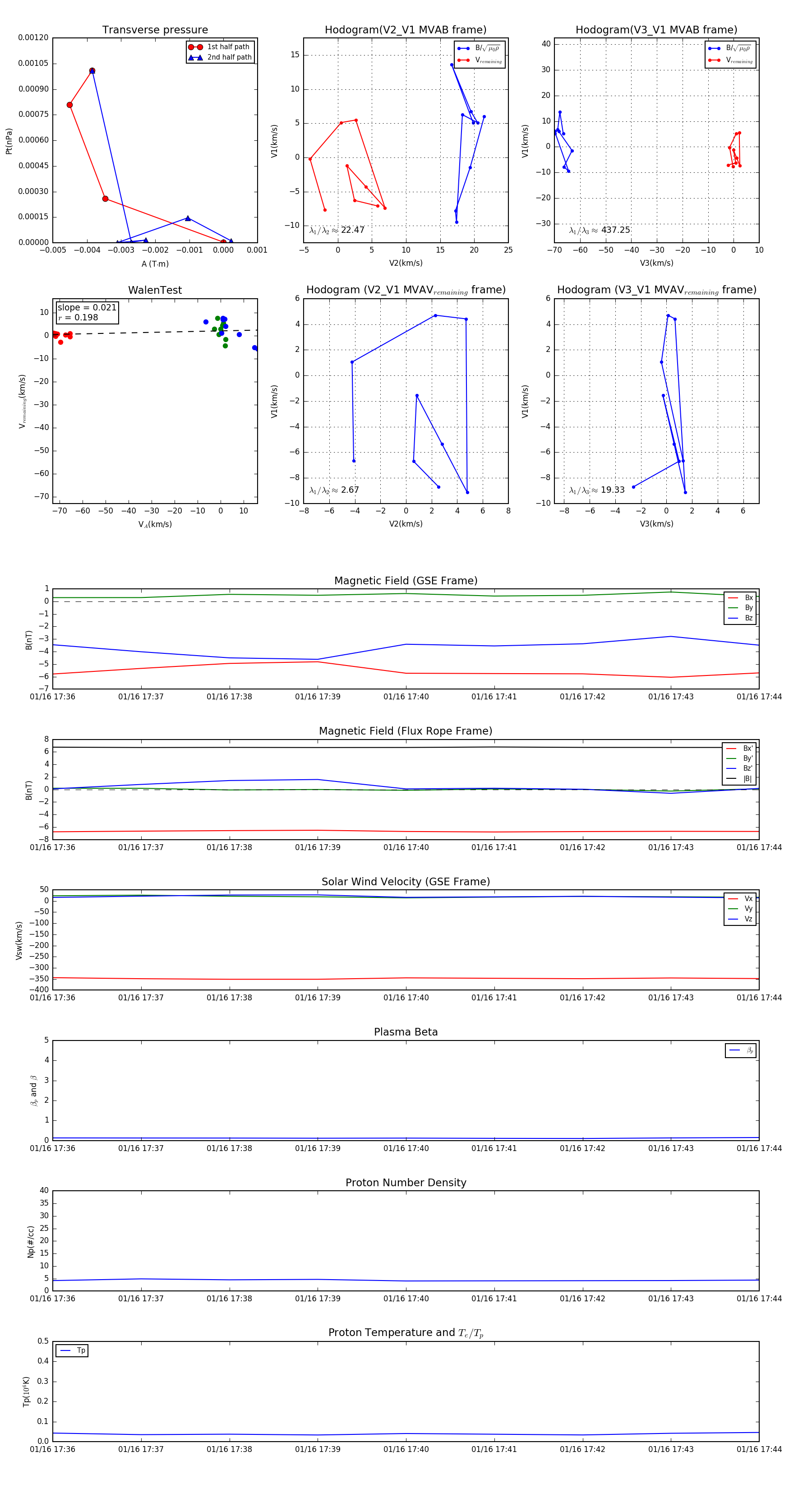
Task: Click the 'Pt(nPa)' y-axis label
Action: tap(9, 141)
